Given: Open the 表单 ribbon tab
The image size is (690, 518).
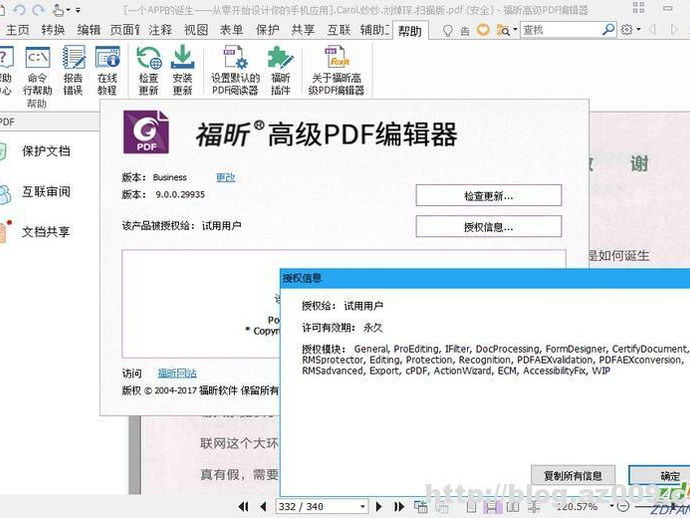Looking at the screenshot, I should (x=231, y=30).
